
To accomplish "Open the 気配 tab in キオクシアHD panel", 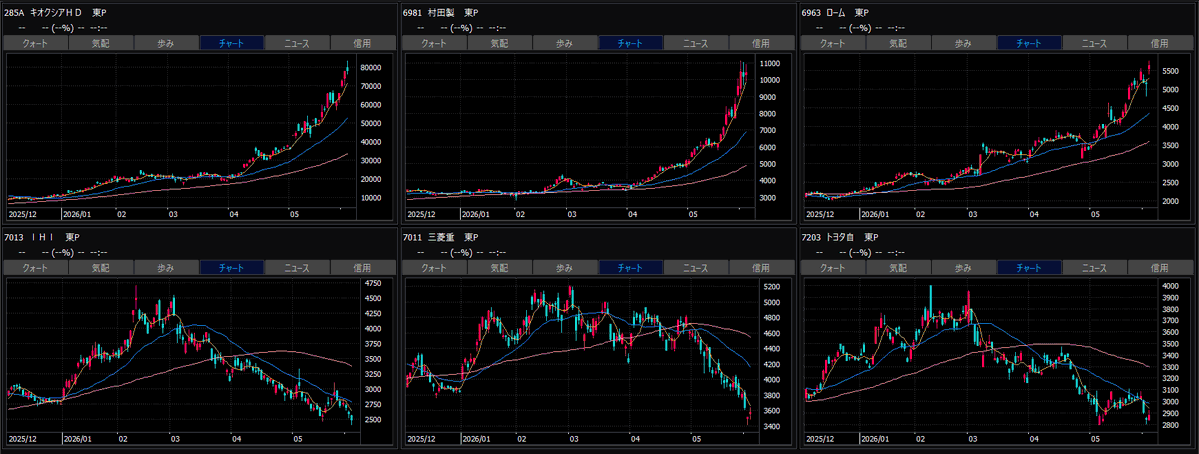I will (101, 43).
